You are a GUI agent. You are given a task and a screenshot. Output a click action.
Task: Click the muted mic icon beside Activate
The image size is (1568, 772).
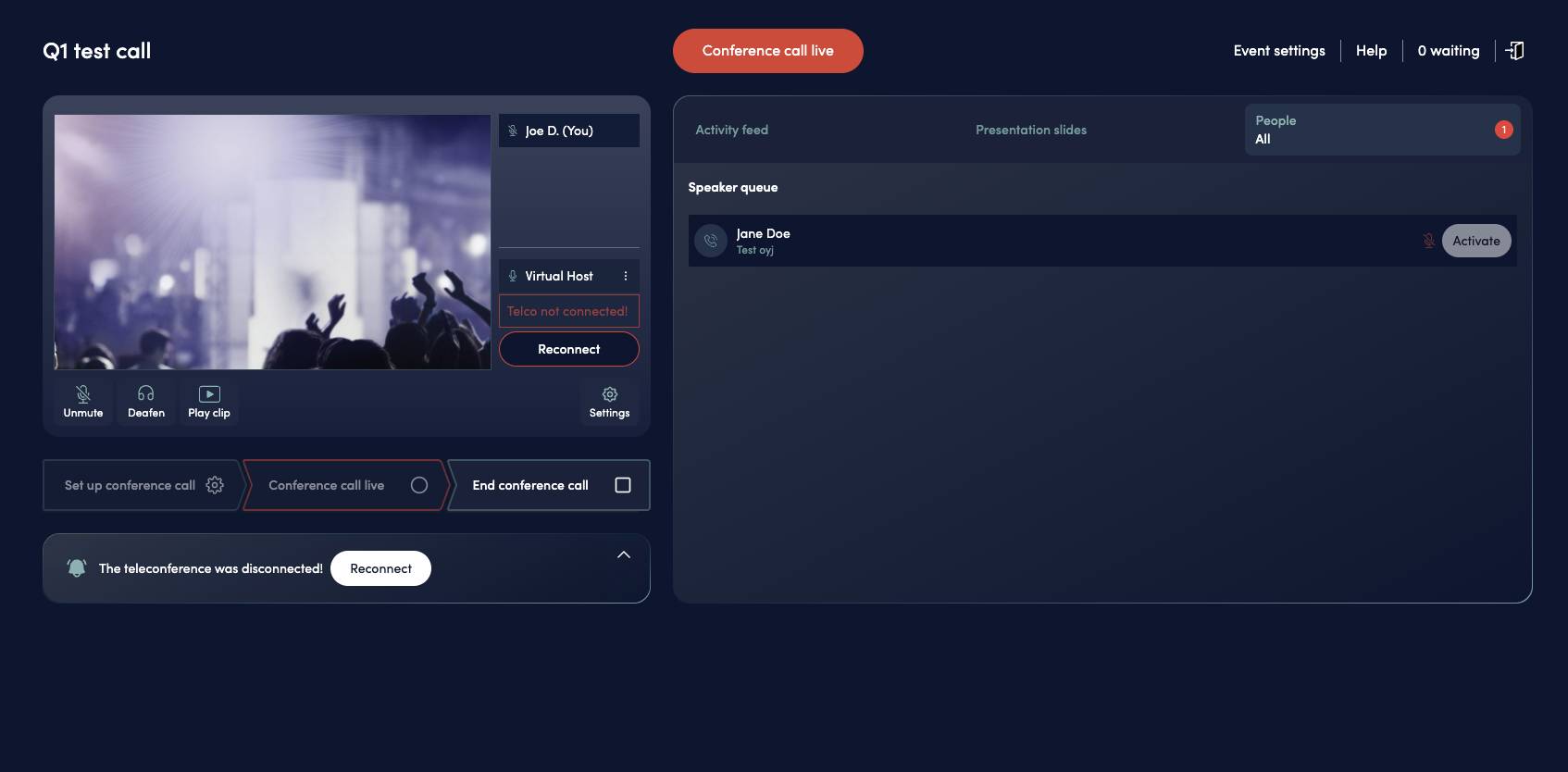click(x=1429, y=241)
